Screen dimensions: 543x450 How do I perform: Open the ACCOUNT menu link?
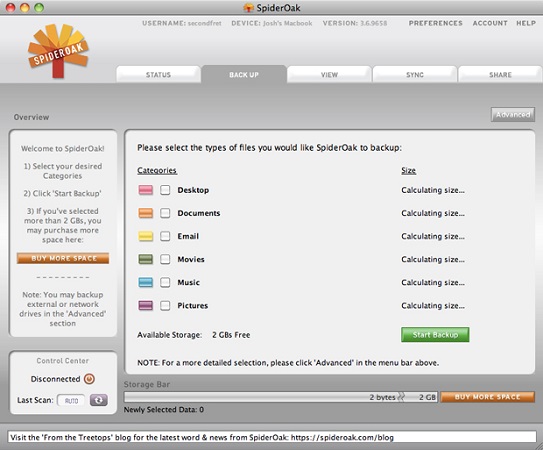click(490, 23)
